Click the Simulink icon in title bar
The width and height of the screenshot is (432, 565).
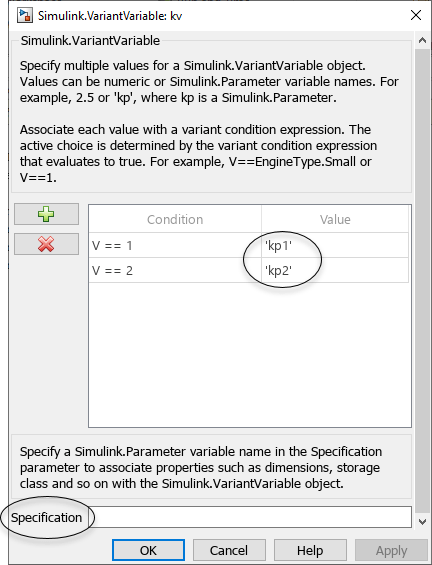point(25,15)
